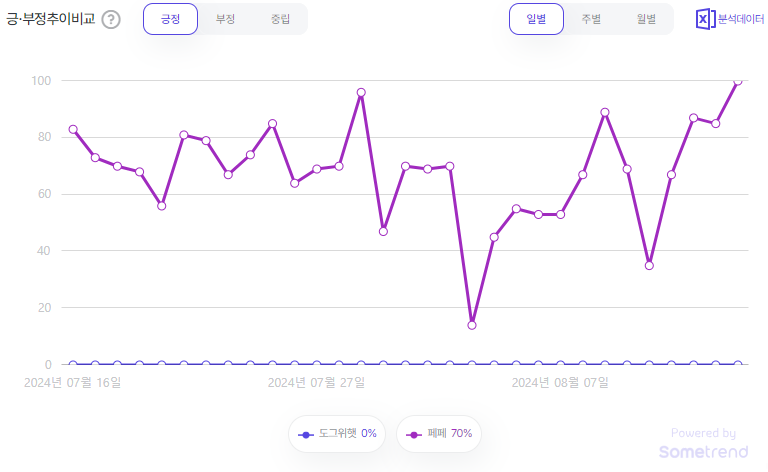
Task: Switch to 주별 weekly view
Action: (x=591, y=19)
